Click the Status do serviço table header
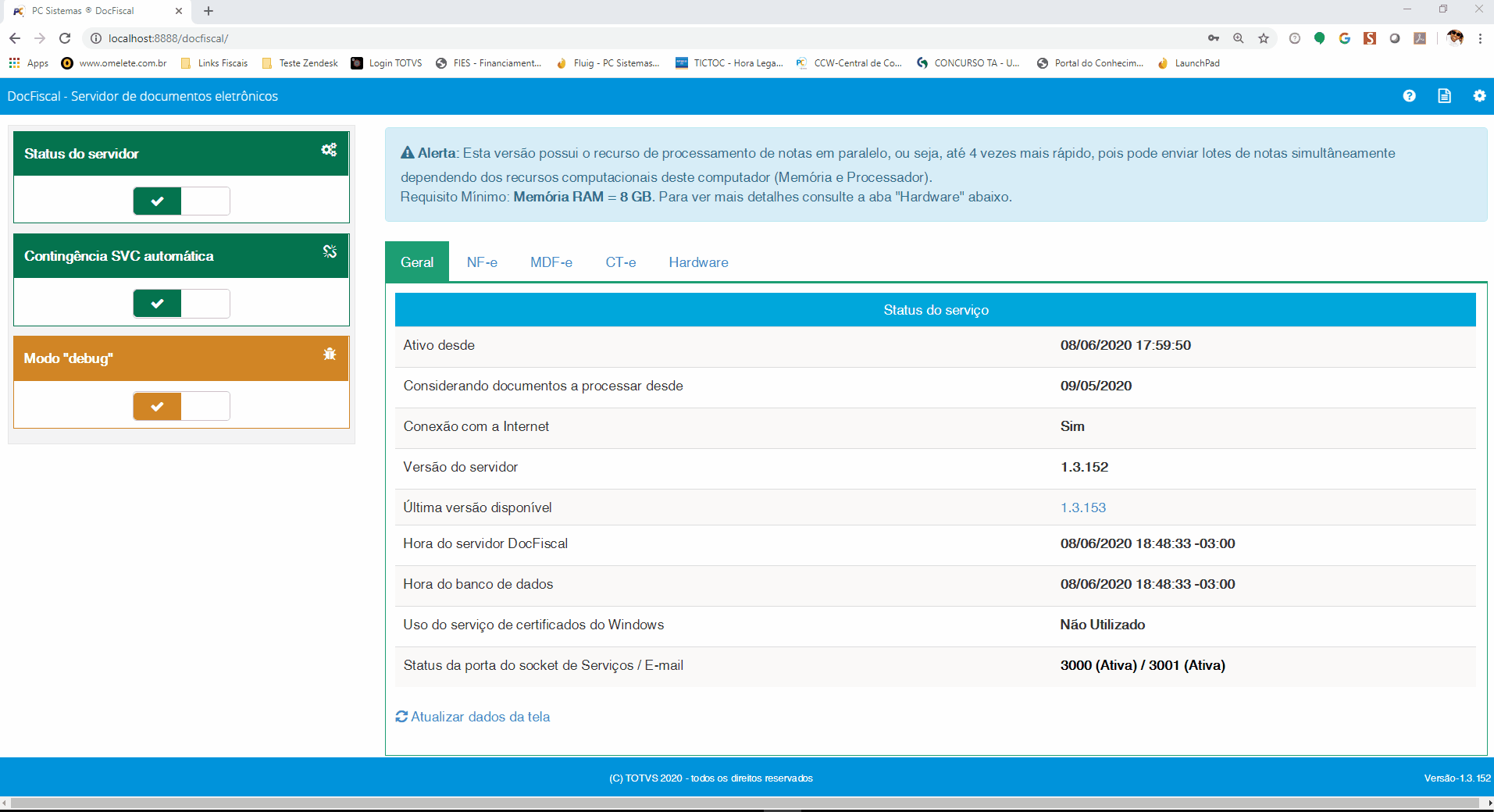Screen dimensions: 1494x812 936,310
